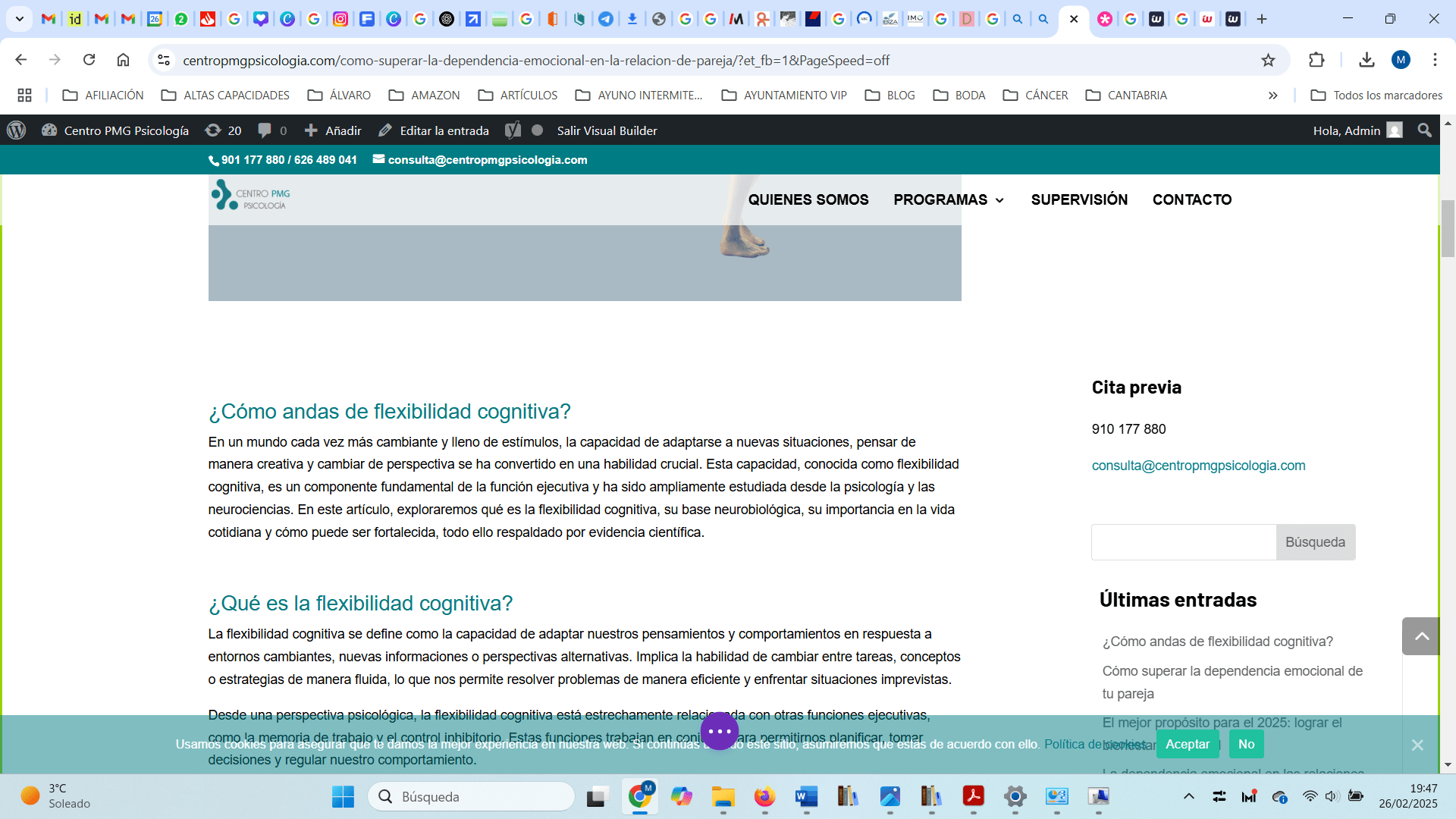Show more bookmarks with double chevron

pos(1272,96)
